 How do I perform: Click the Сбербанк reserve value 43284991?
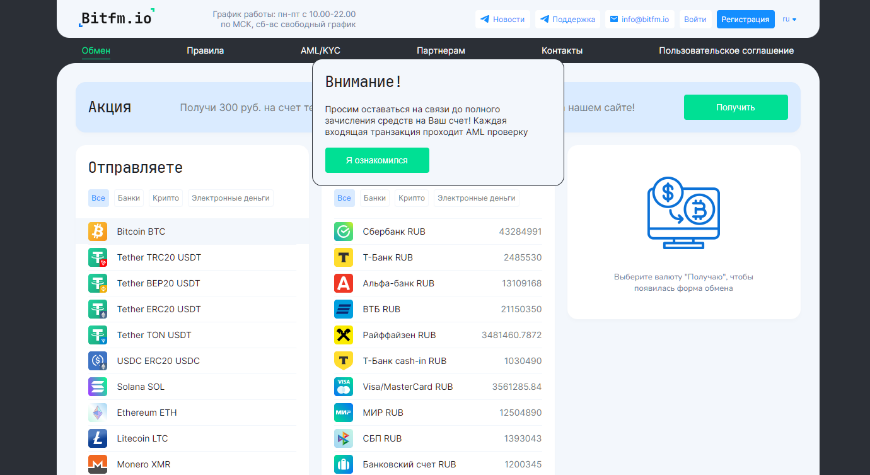coord(520,231)
